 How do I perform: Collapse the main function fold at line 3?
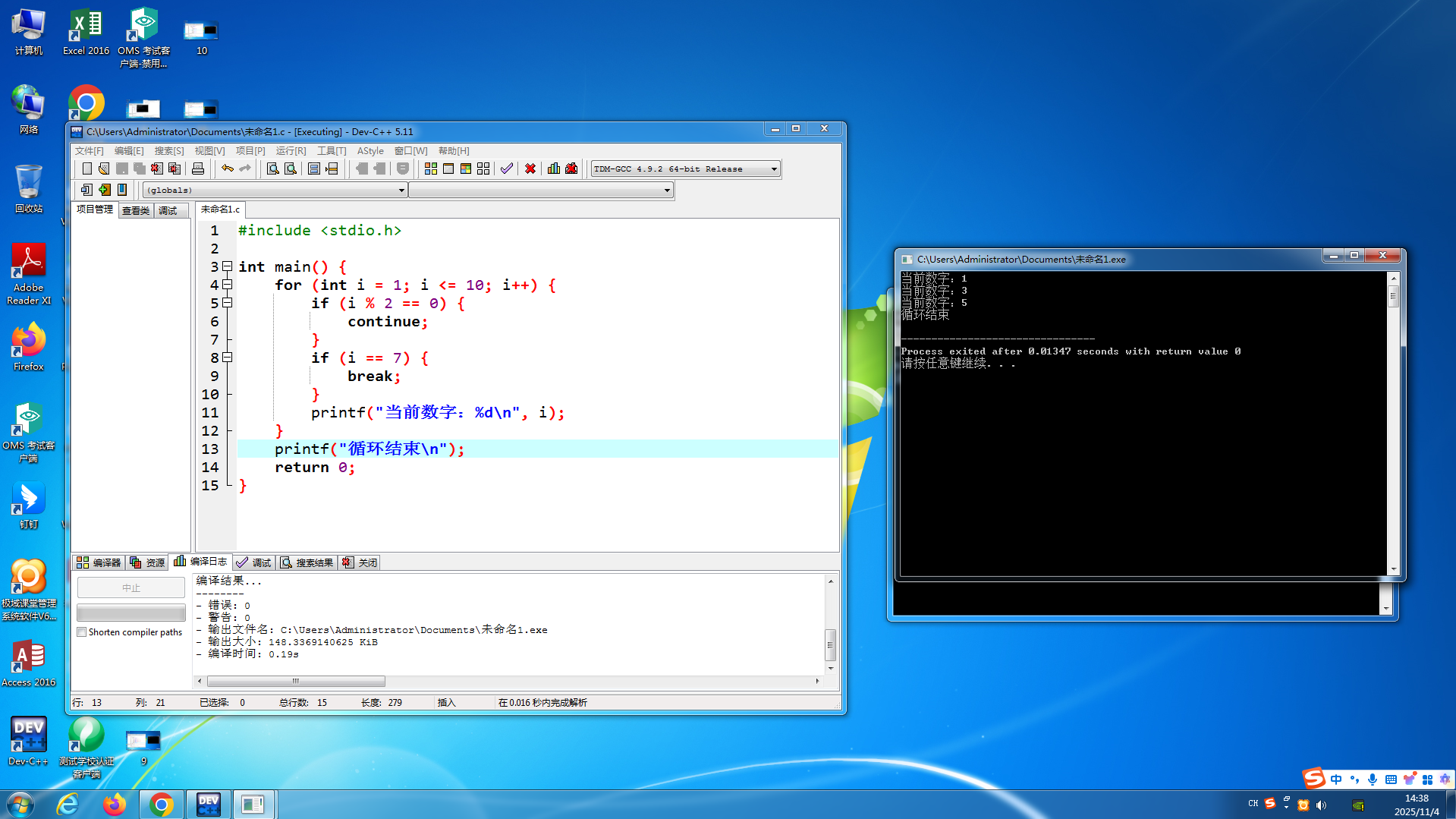pos(227,266)
